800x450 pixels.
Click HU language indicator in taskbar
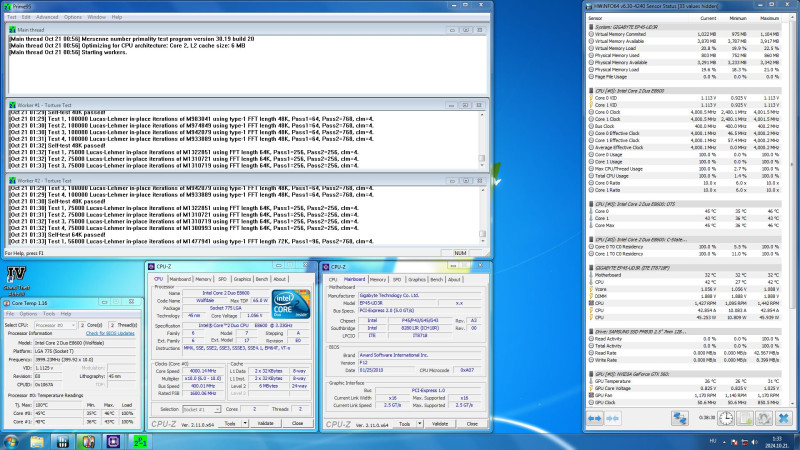pos(713,441)
